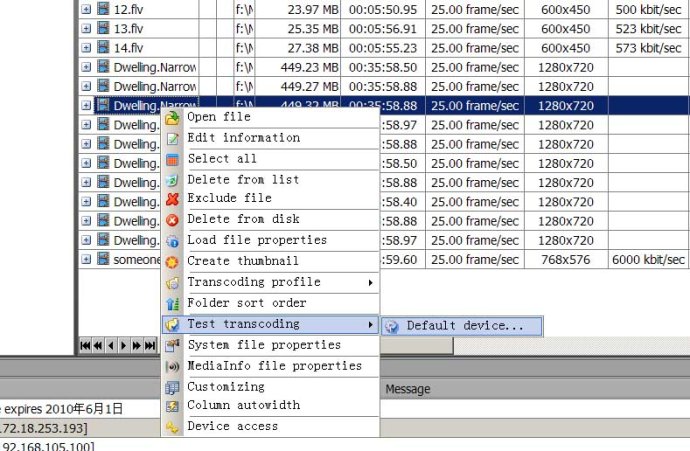The height and width of the screenshot is (451, 690).
Task: Choose Default device... from submenu
Action: 462,326
